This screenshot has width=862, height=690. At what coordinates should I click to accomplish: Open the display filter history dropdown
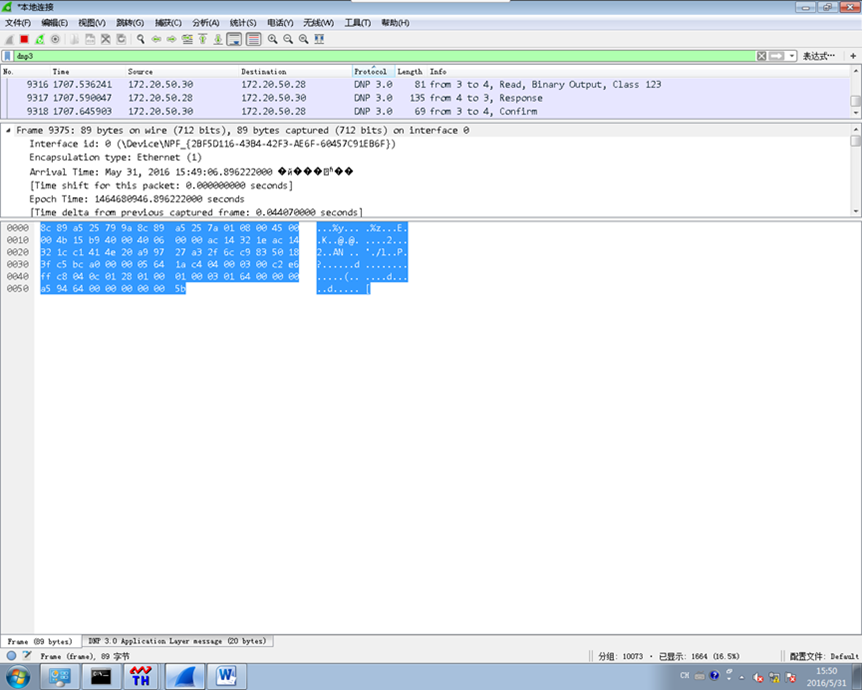(792, 56)
